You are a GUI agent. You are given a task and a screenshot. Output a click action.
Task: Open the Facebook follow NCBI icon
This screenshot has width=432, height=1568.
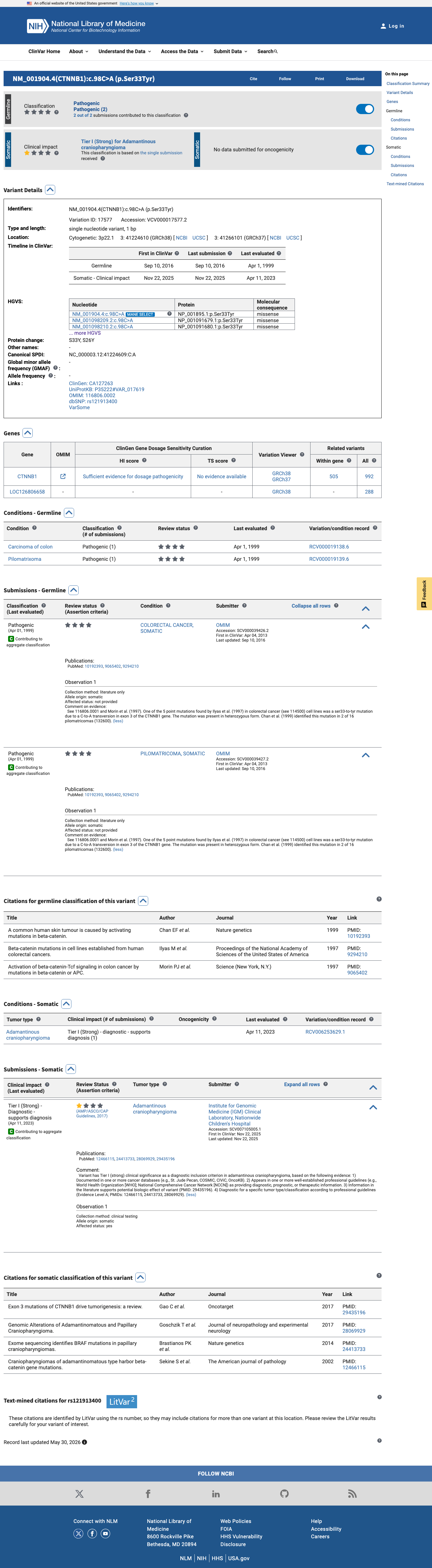click(x=148, y=1494)
